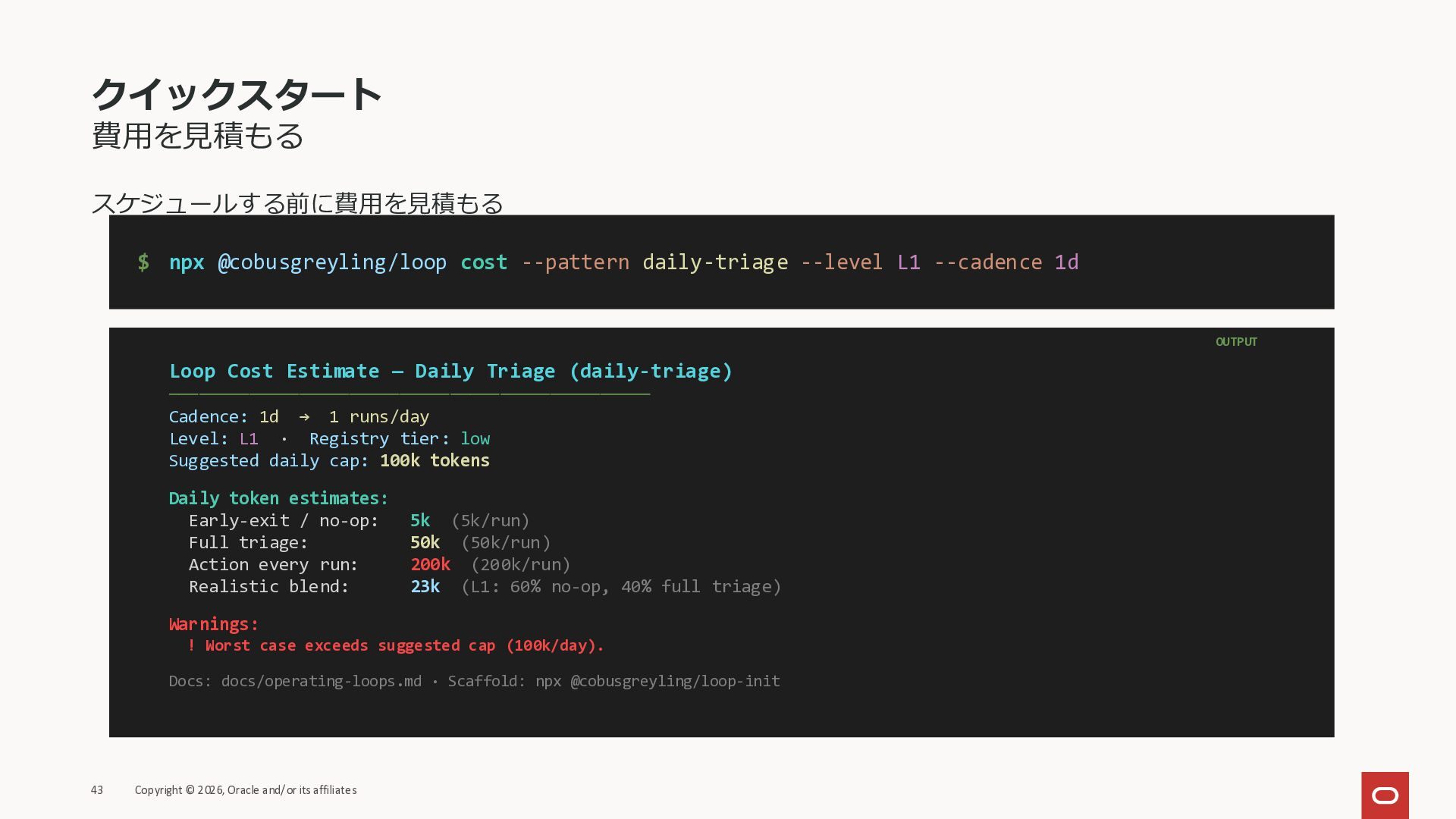
Task: Click the OUTPUT label
Action: point(1236,342)
